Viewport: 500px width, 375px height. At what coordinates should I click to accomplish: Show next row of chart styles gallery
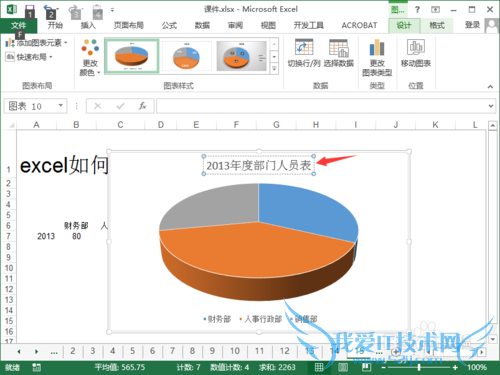(x=274, y=57)
